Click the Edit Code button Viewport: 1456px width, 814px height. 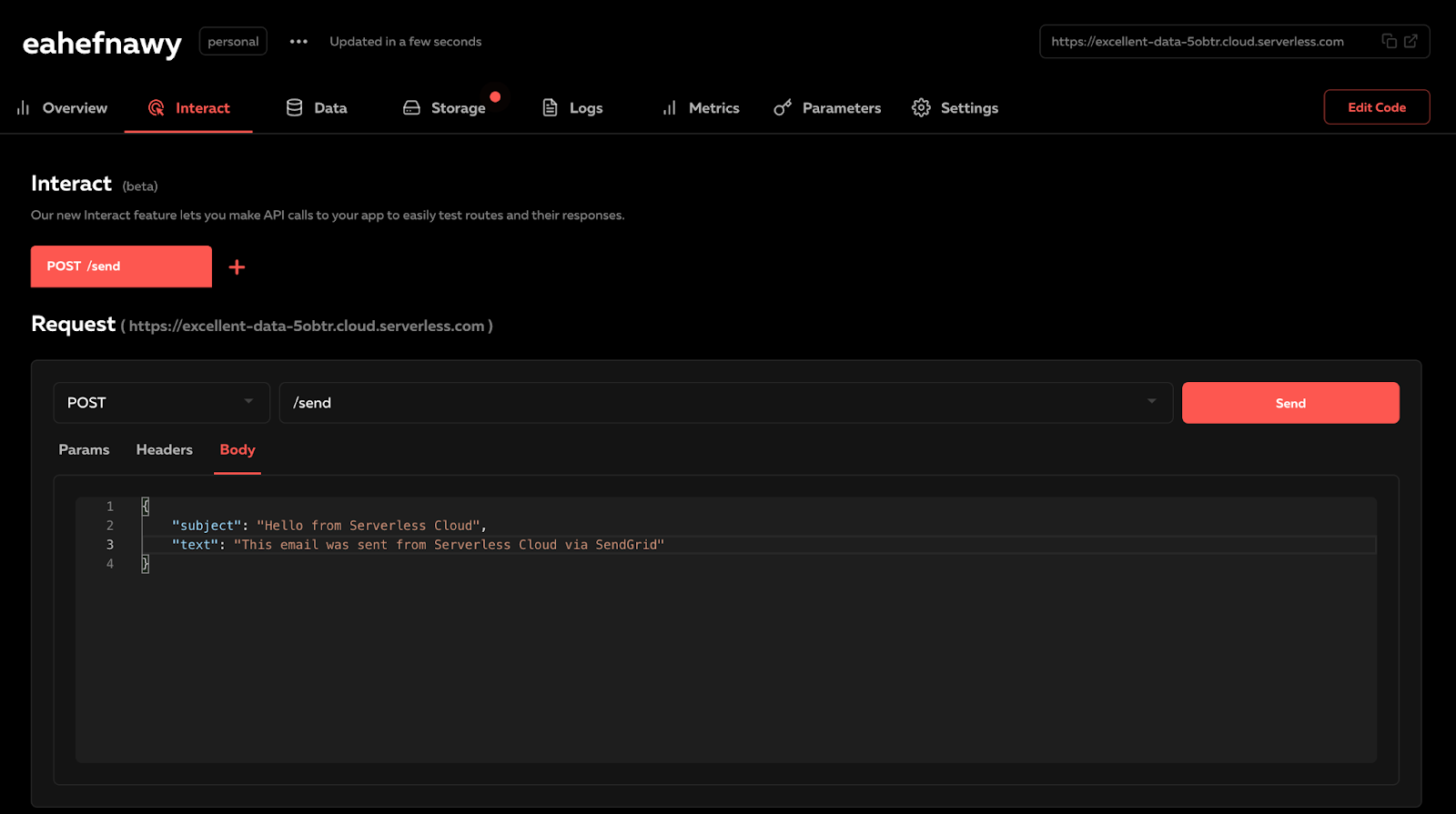click(x=1376, y=107)
